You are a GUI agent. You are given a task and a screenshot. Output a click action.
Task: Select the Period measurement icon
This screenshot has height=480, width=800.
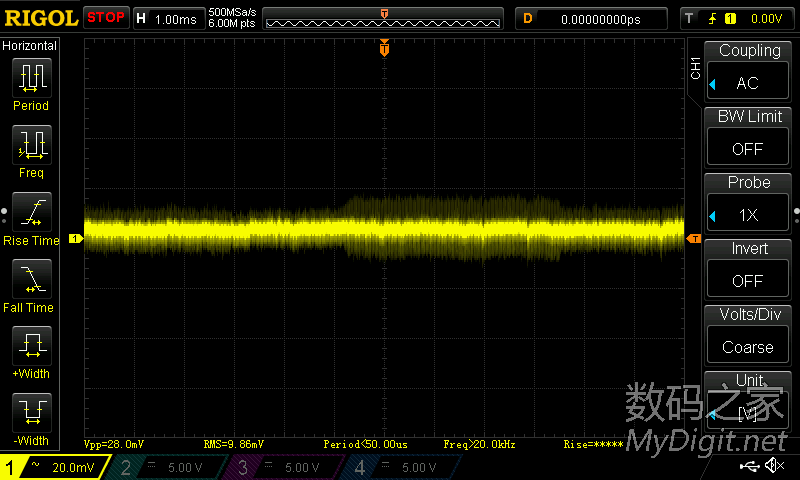tap(32, 78)
